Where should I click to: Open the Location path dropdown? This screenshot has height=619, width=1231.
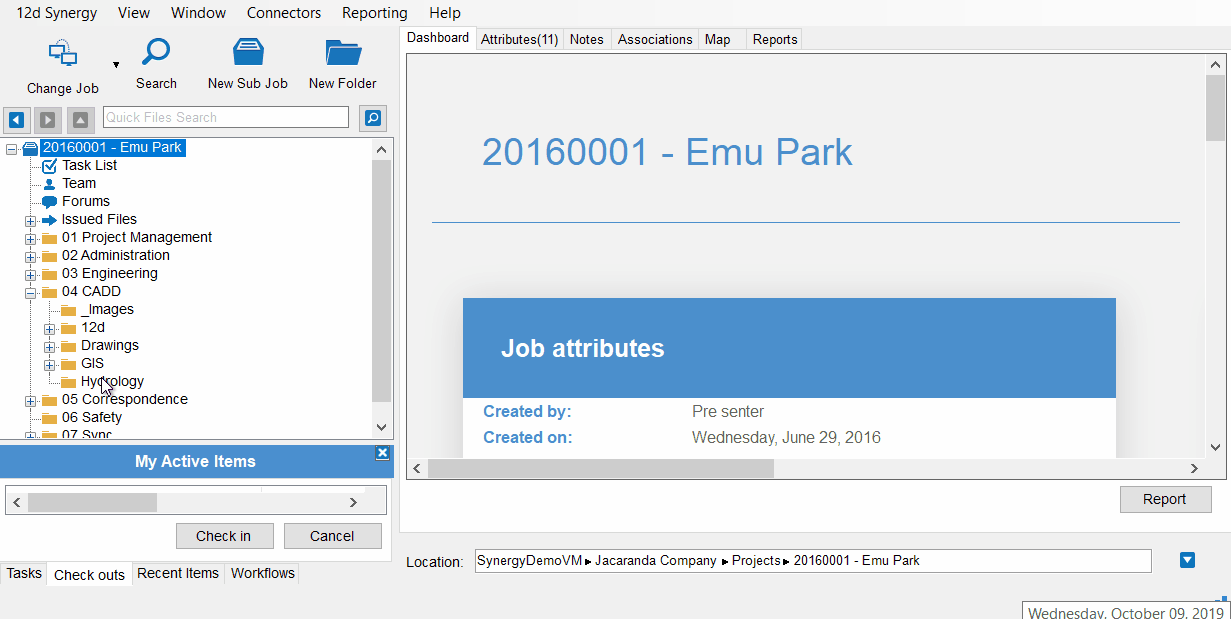click(1187, 560)
